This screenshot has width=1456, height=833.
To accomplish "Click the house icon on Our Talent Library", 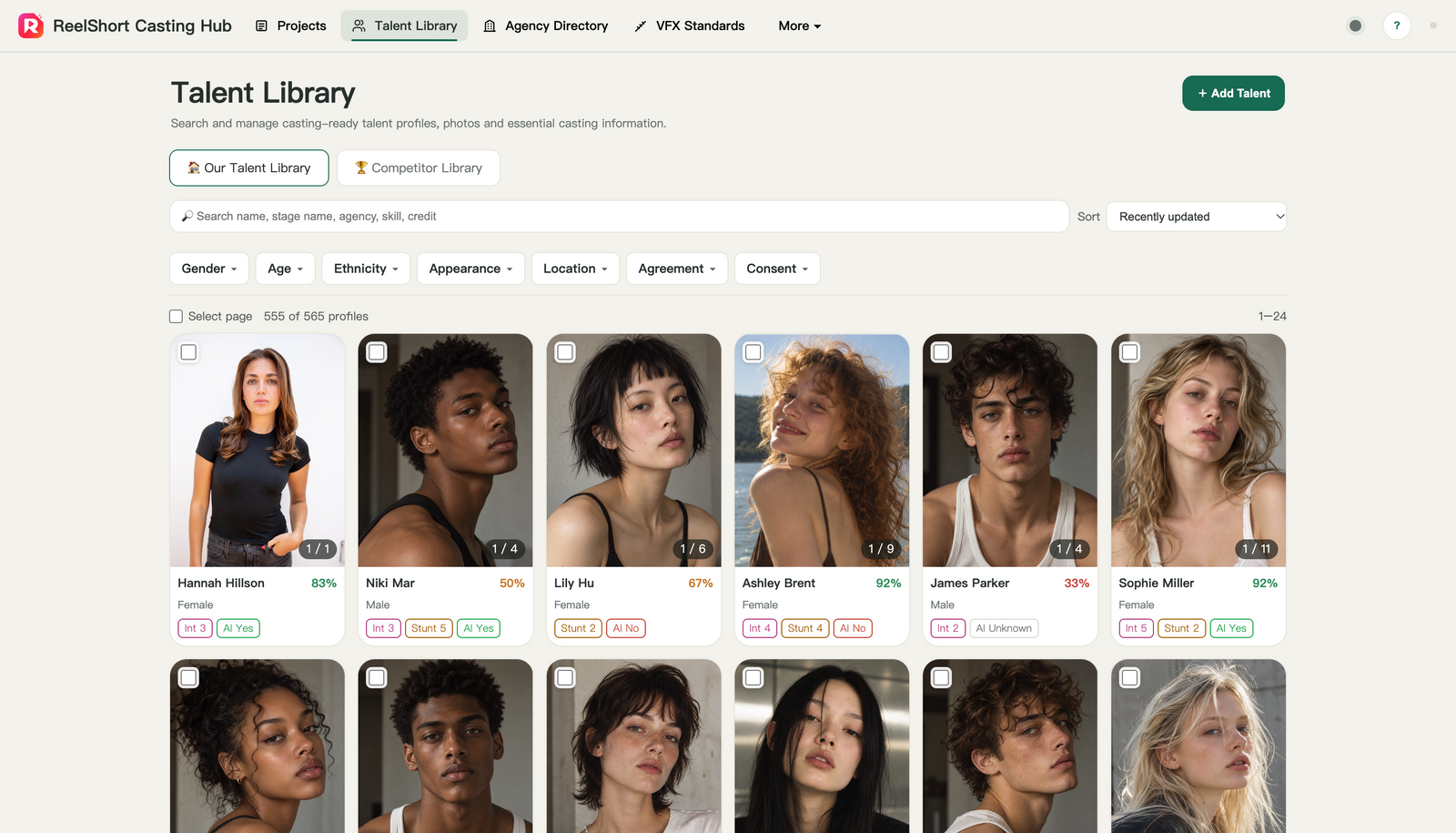I will (x=194, y=168).
